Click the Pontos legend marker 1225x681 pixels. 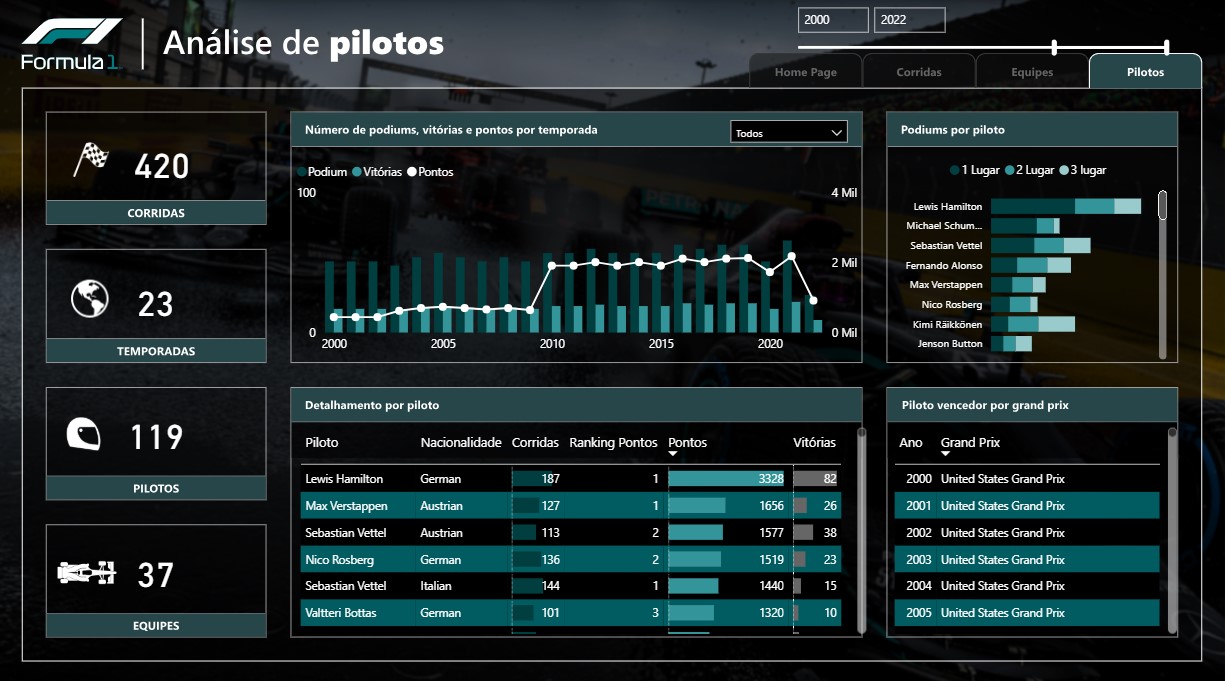[x=412, y=172]
